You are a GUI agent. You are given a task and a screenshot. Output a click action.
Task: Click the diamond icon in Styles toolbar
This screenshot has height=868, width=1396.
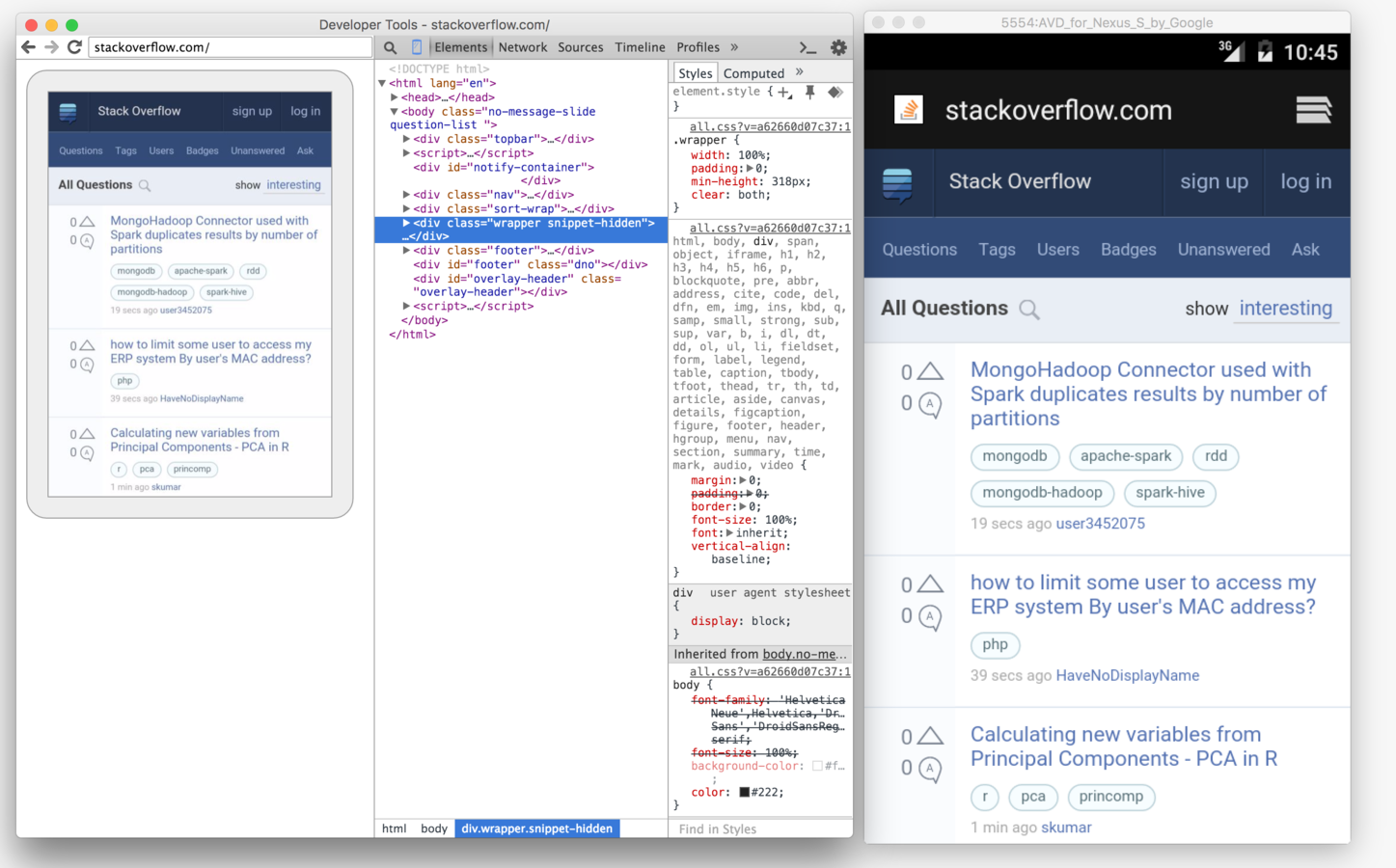[x=835, y=93]
